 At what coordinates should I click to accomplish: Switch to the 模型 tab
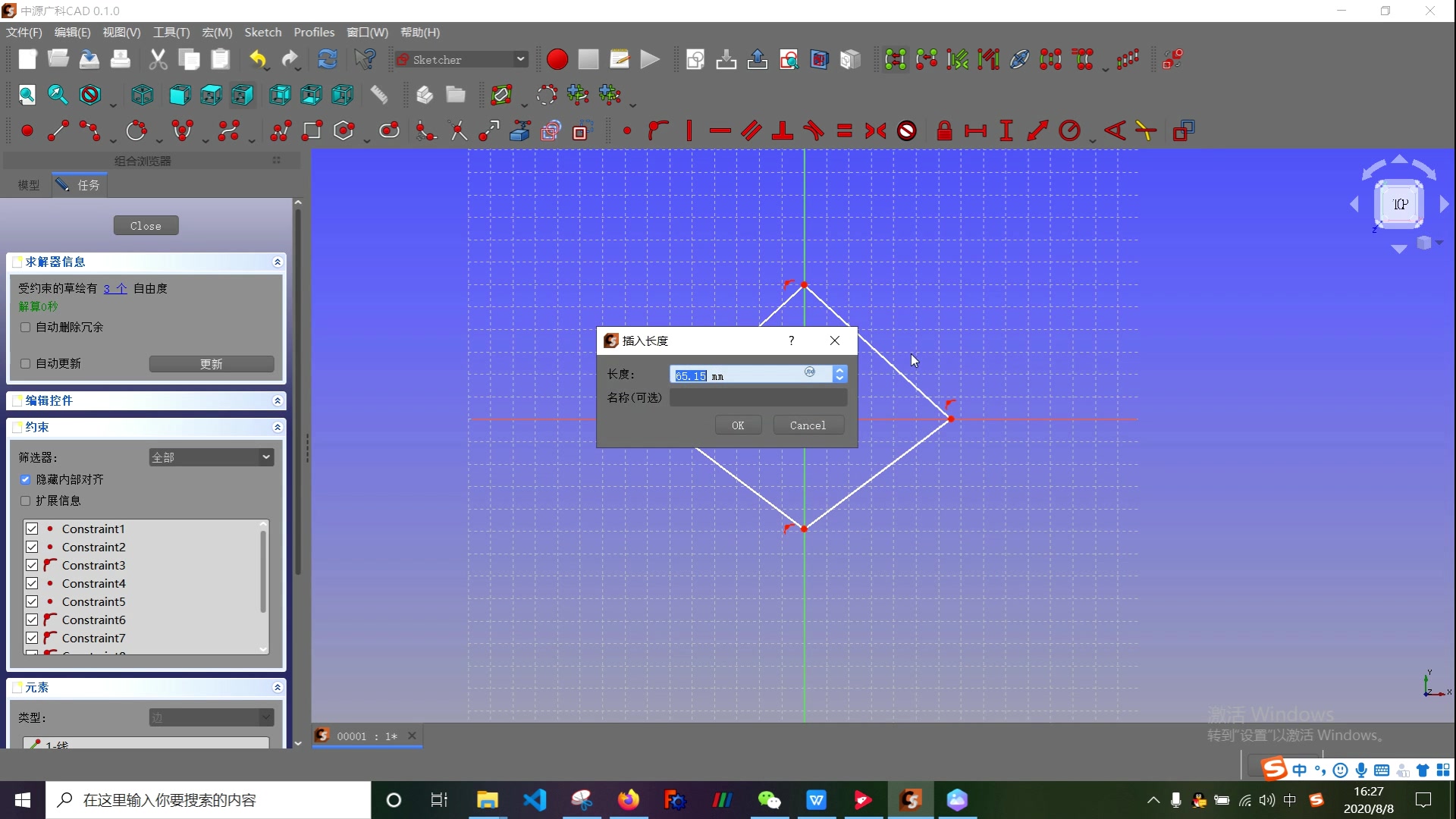(x=28, y=185)
